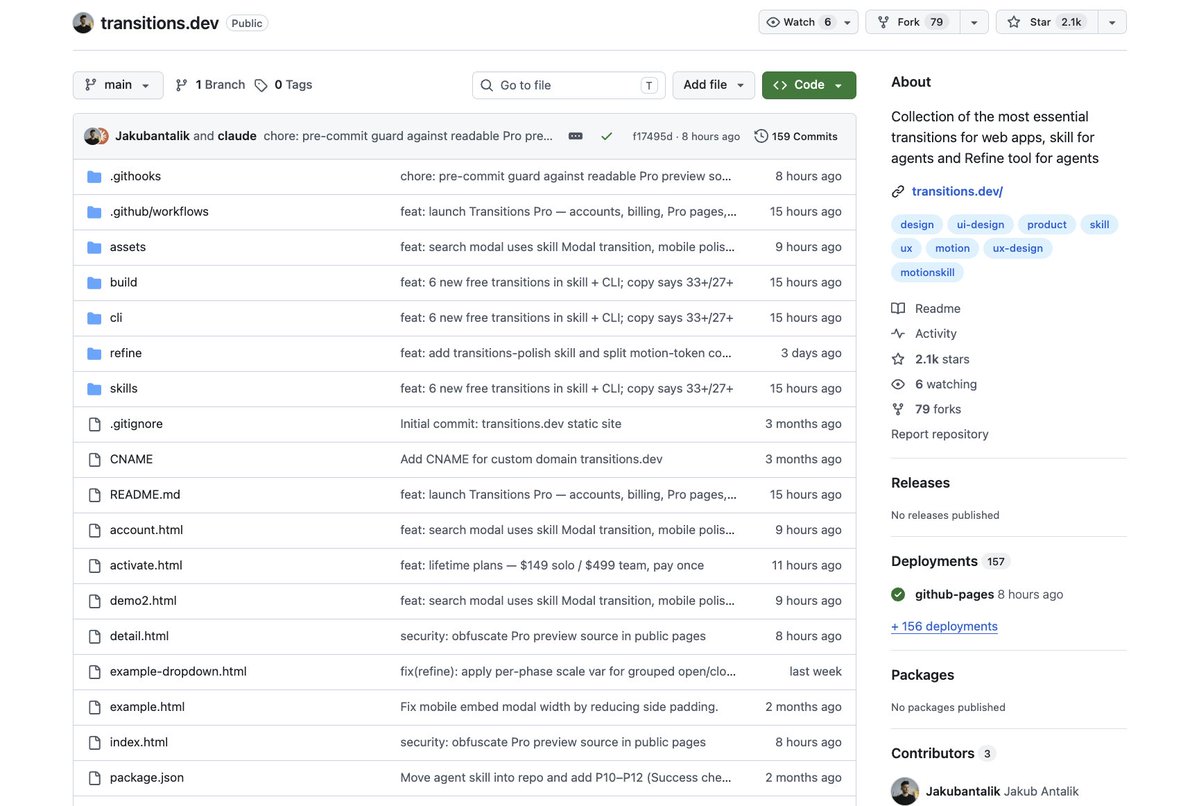Select the ui-design topic tag
This screenshot has height=806, width=1199.
click(980, 224)
